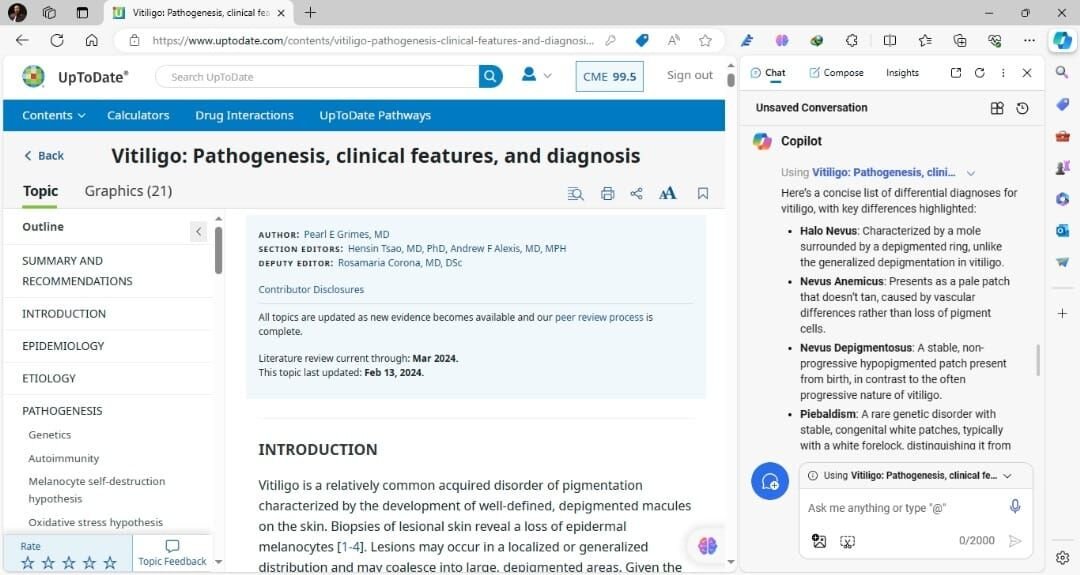Rate topic with the fifth star

click(x=110, y=563)
